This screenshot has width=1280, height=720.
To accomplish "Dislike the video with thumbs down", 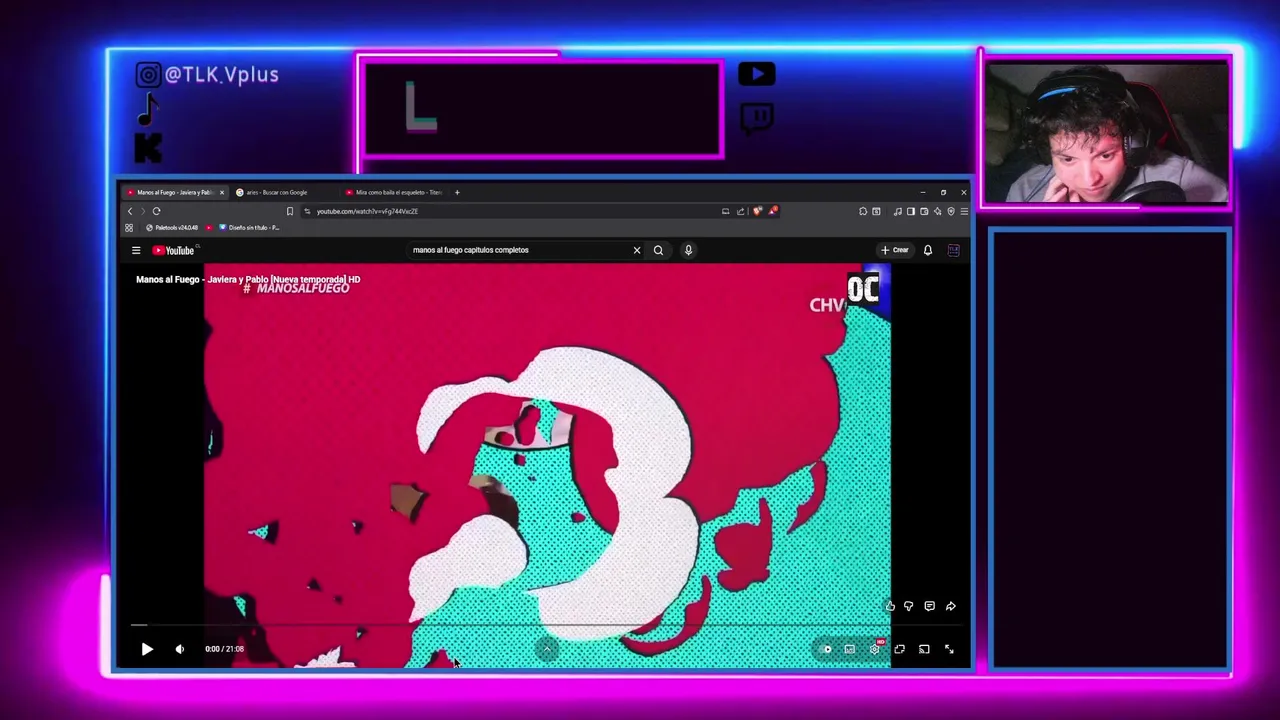I will pyautogui.click(x=908, y=606).
